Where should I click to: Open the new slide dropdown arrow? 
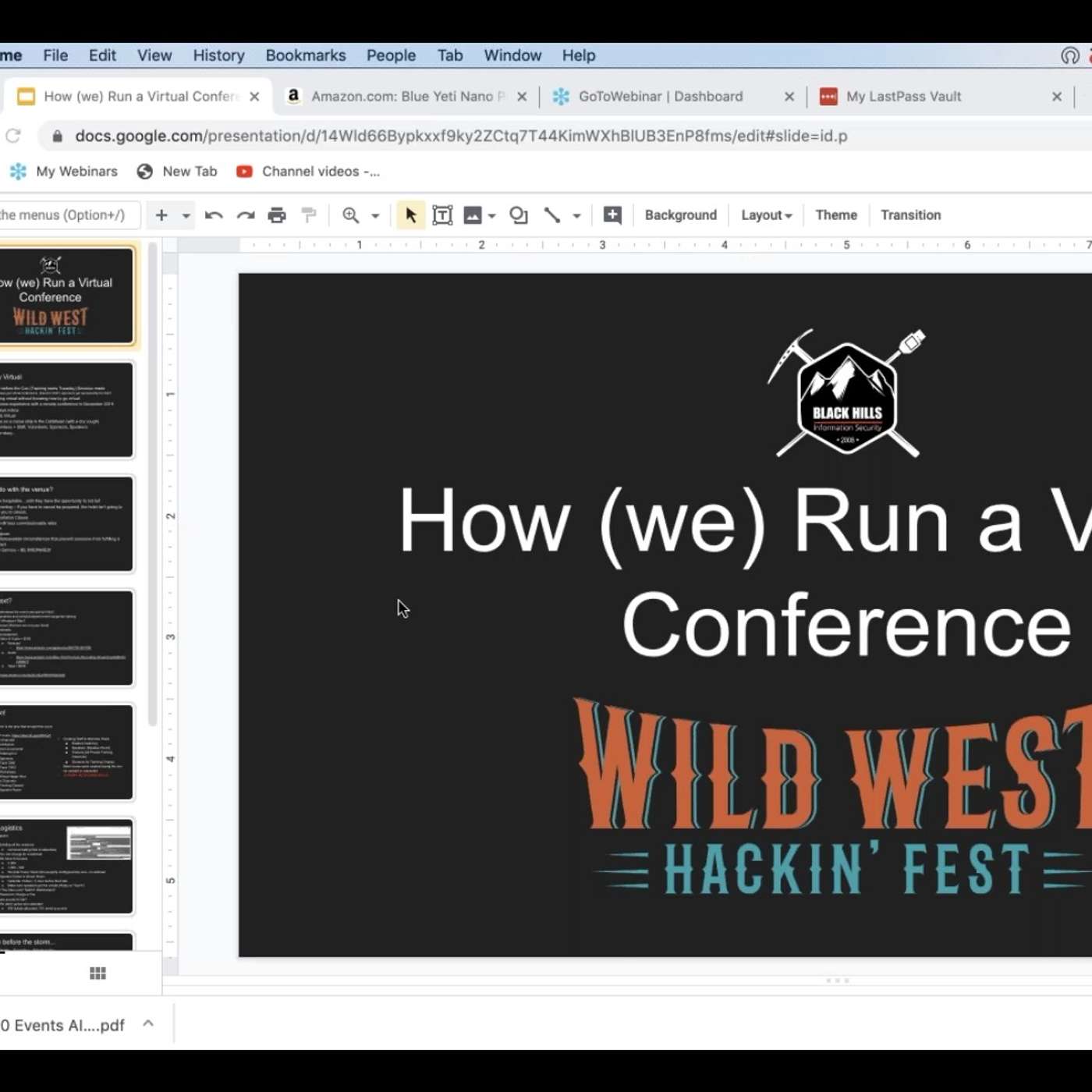tap(185, 214)
